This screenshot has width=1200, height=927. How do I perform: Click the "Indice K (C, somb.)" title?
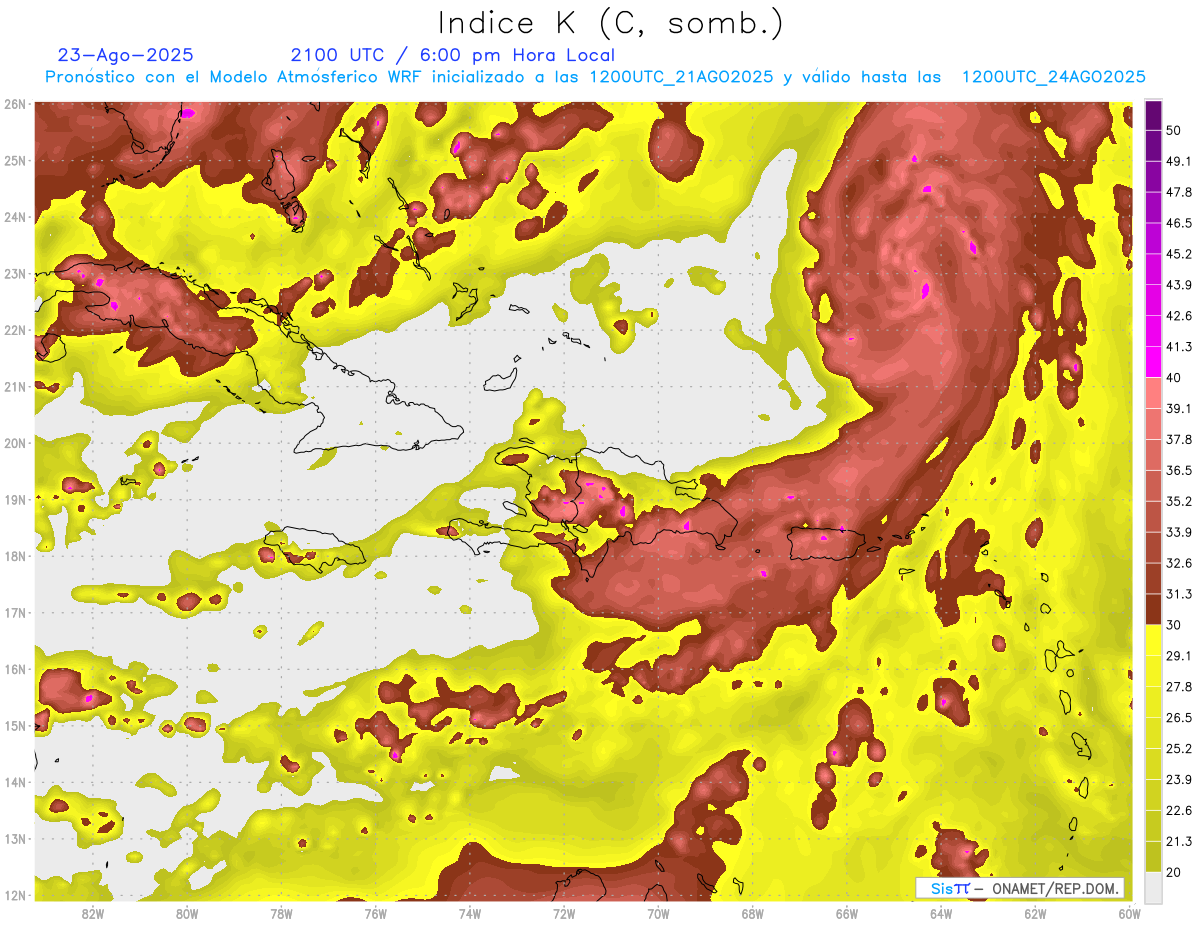click(611, 23)
